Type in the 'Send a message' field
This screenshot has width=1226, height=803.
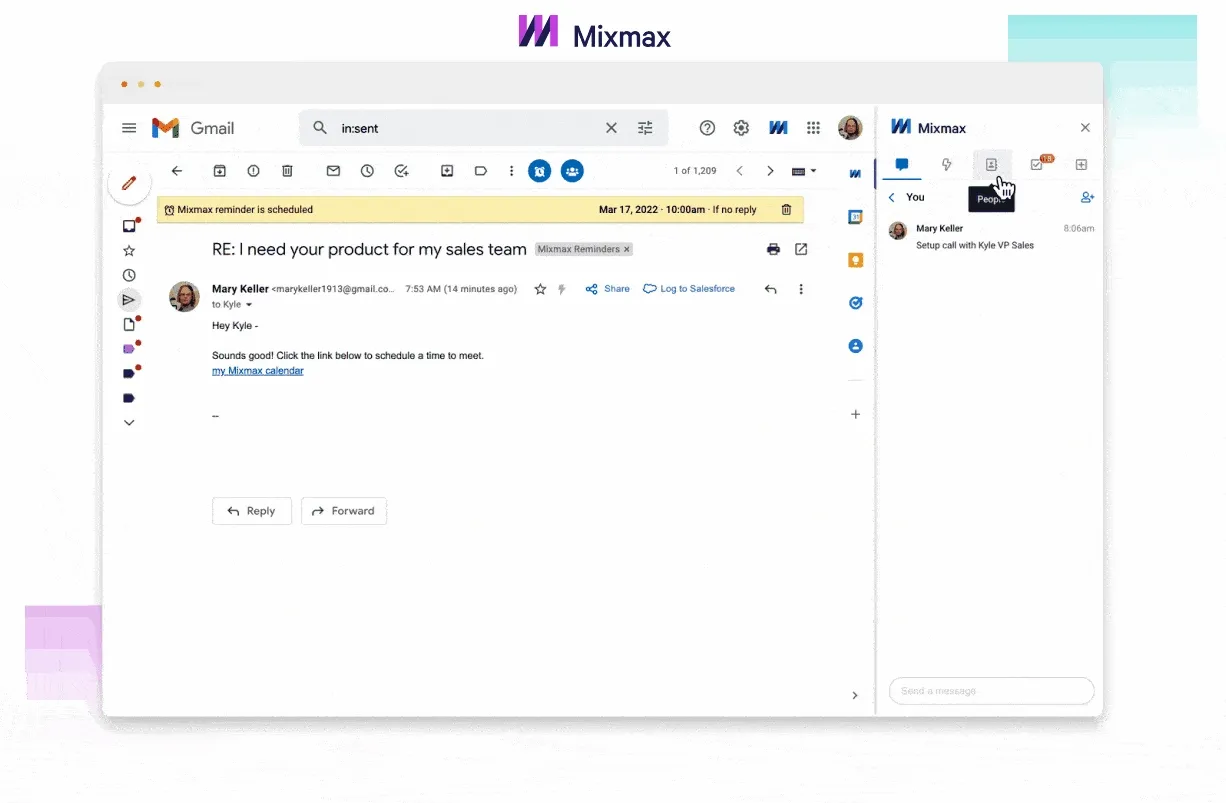(x=991, y=691)
